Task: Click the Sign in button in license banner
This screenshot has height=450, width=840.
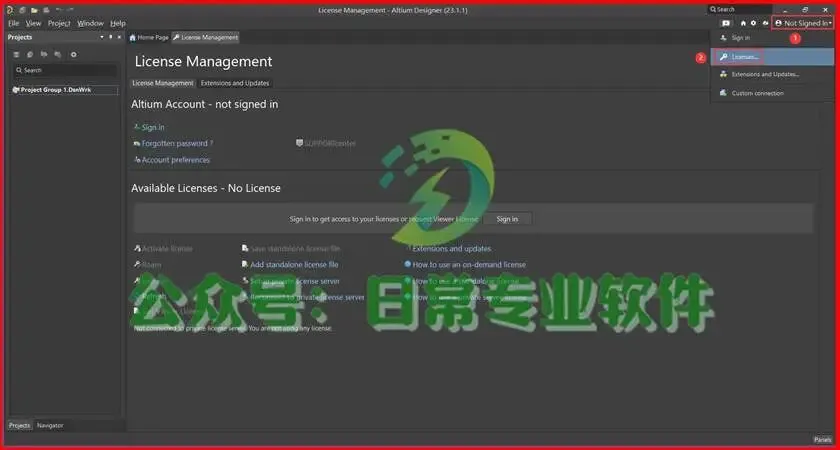Action: 507,219
